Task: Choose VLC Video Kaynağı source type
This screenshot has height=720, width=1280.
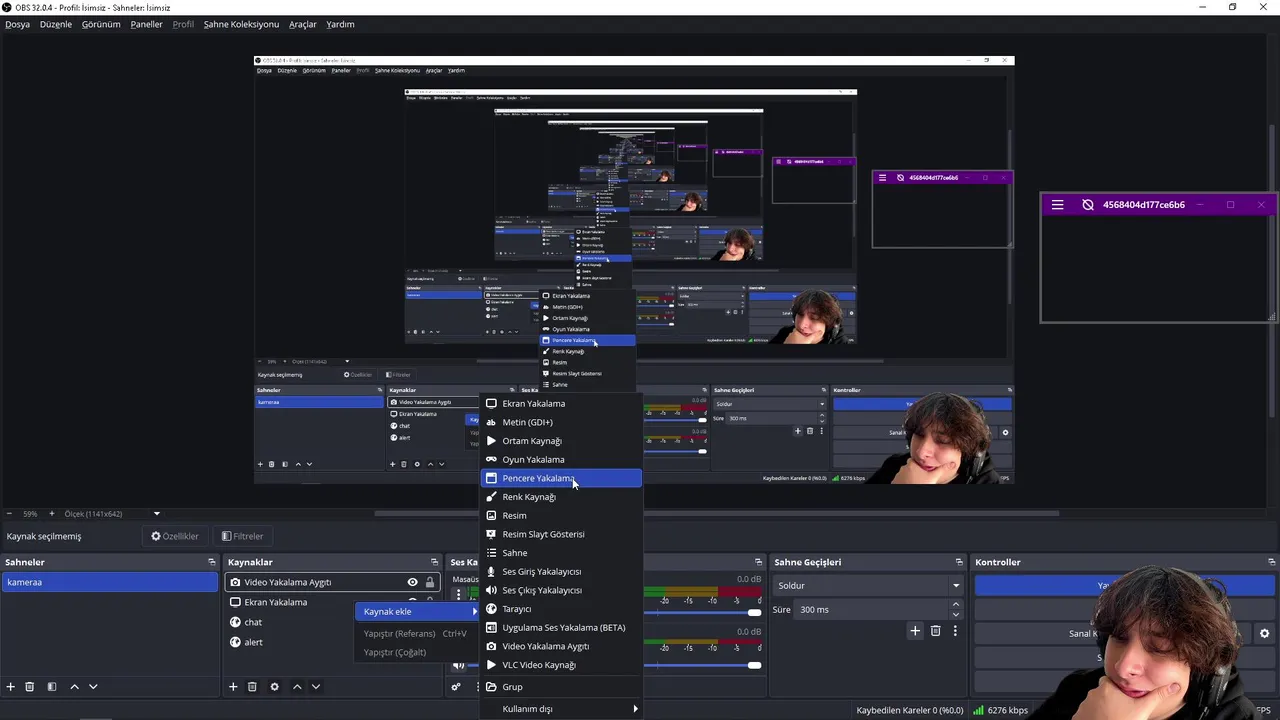Action: click(561, 665)
